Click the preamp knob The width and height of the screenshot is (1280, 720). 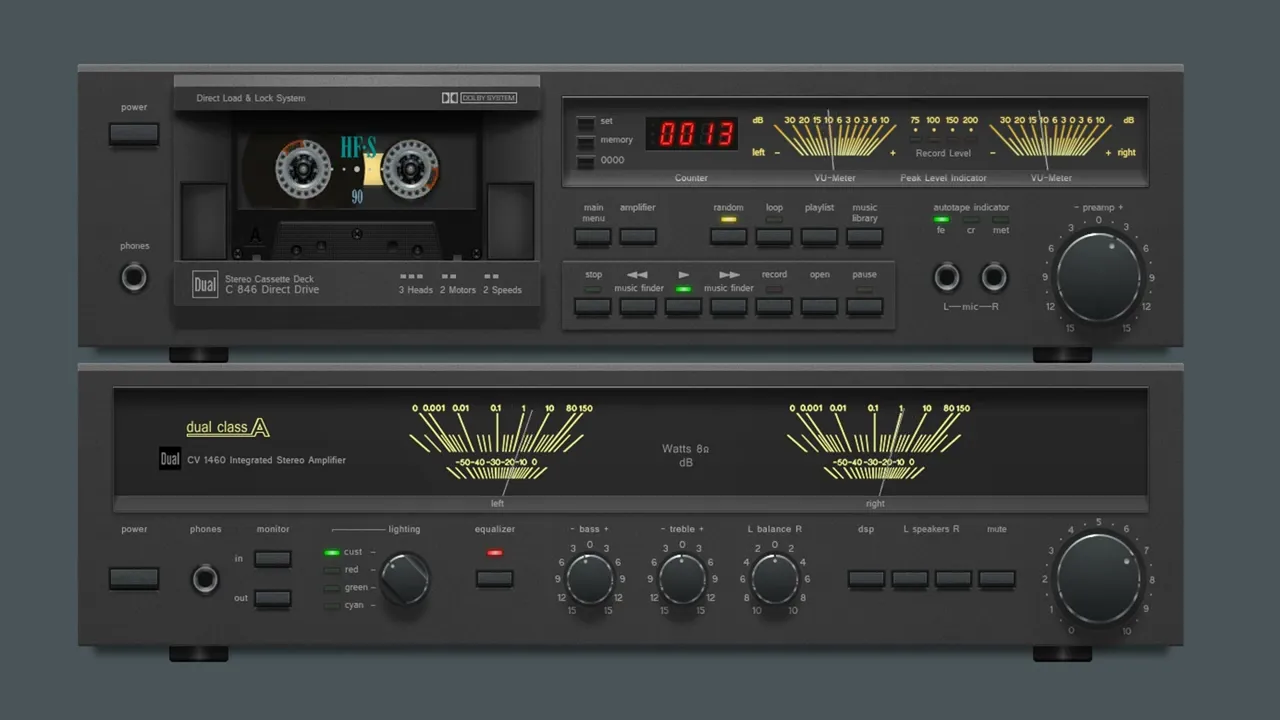(1098, 277)
